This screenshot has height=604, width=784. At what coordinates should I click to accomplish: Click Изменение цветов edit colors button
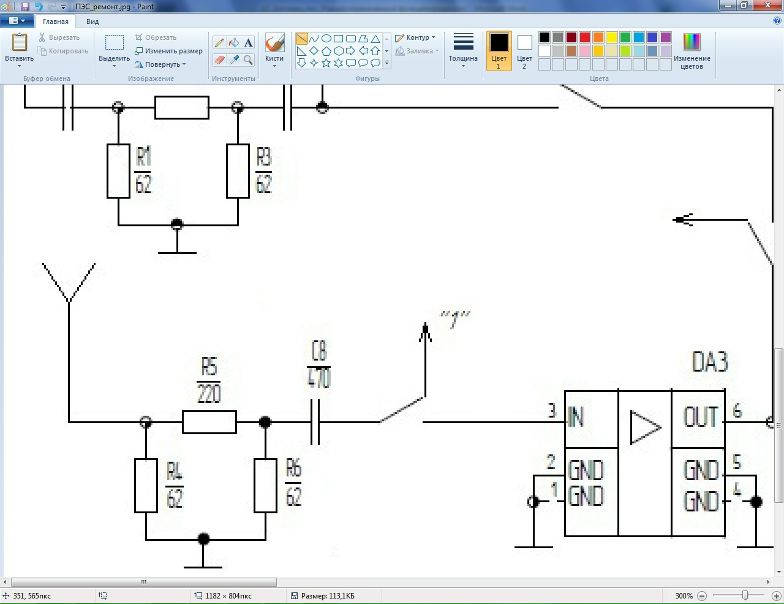pyautogui.click(x=692, y=48)
